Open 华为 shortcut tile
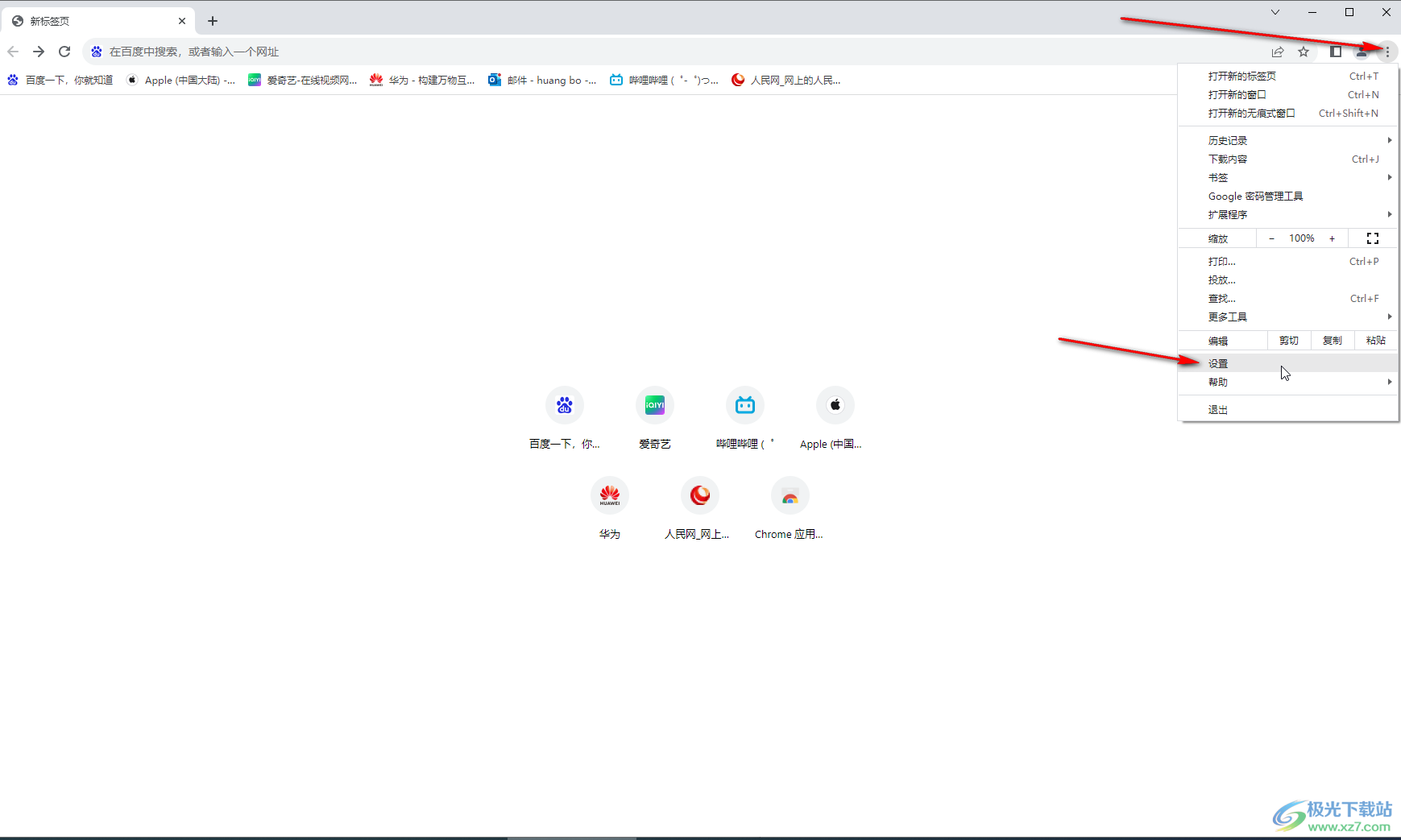 [x=610, y=507]
